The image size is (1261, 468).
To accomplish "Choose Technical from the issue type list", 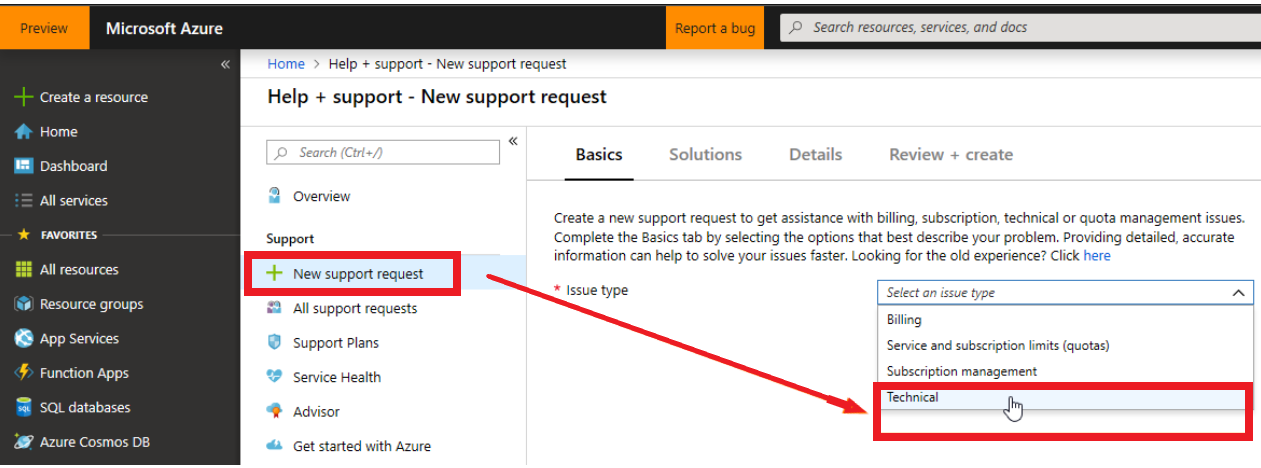I will pyautogui.click(x=913, y=397).
